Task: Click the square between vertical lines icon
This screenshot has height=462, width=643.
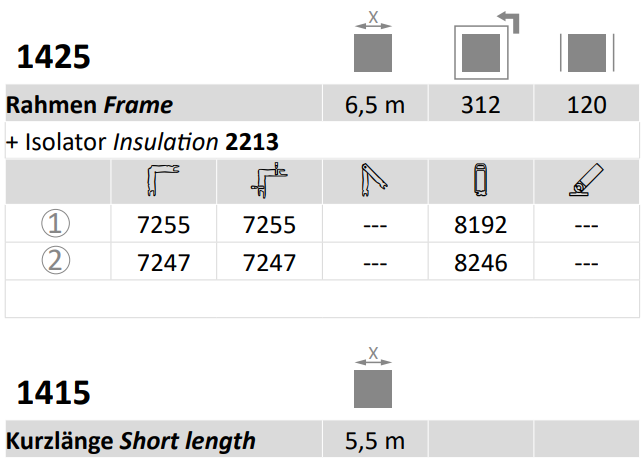Action: 587,53
